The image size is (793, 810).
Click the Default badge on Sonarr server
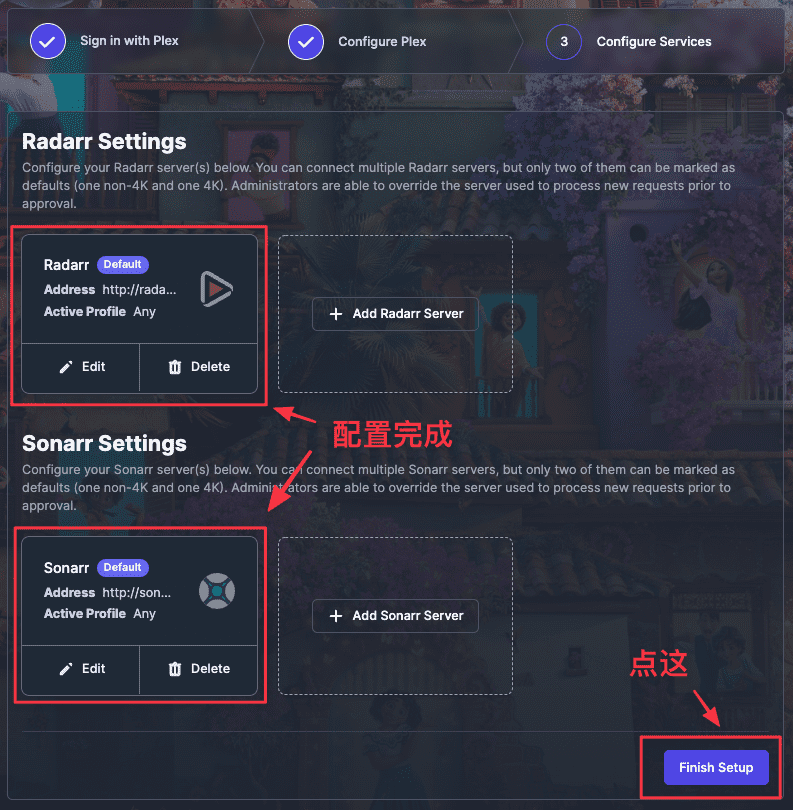click(122, 567)
